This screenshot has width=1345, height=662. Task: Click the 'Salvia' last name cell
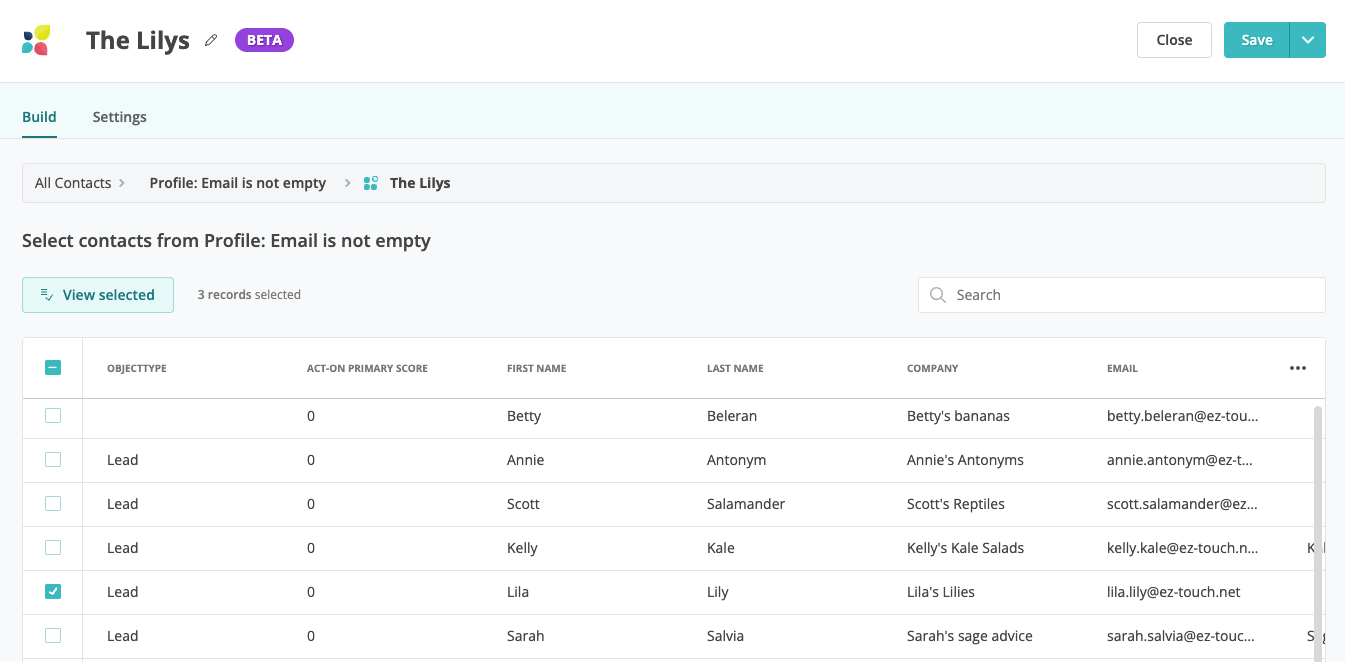[725, 636]
